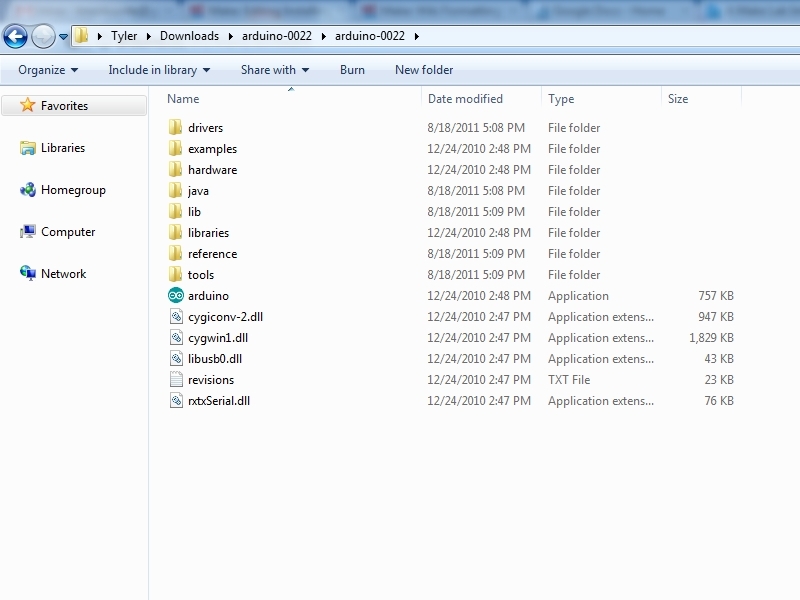Screen dimensions: 800x600
Task: Click the '43 KB' size of libusb0.dll
Action: 719,359
